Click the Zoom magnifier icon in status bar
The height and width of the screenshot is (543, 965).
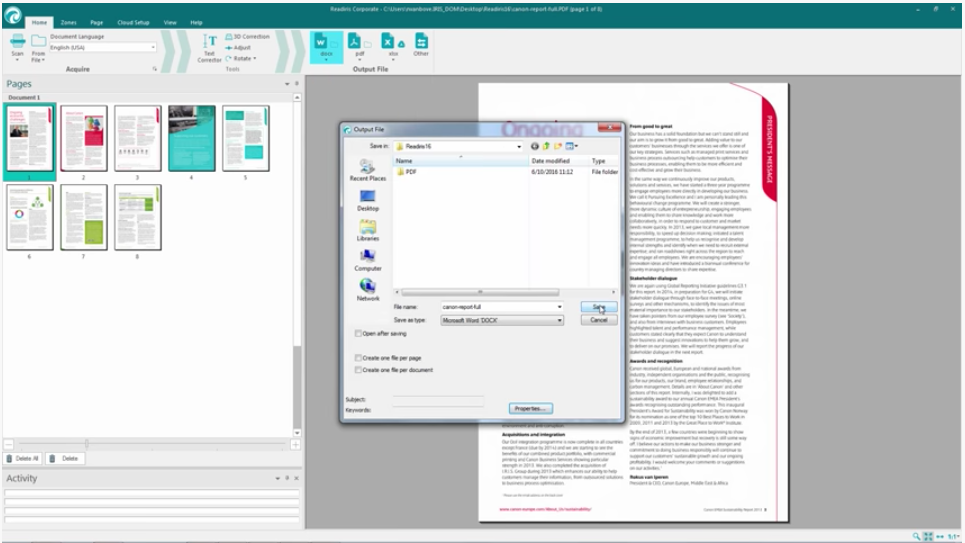(x=916, y=537)
